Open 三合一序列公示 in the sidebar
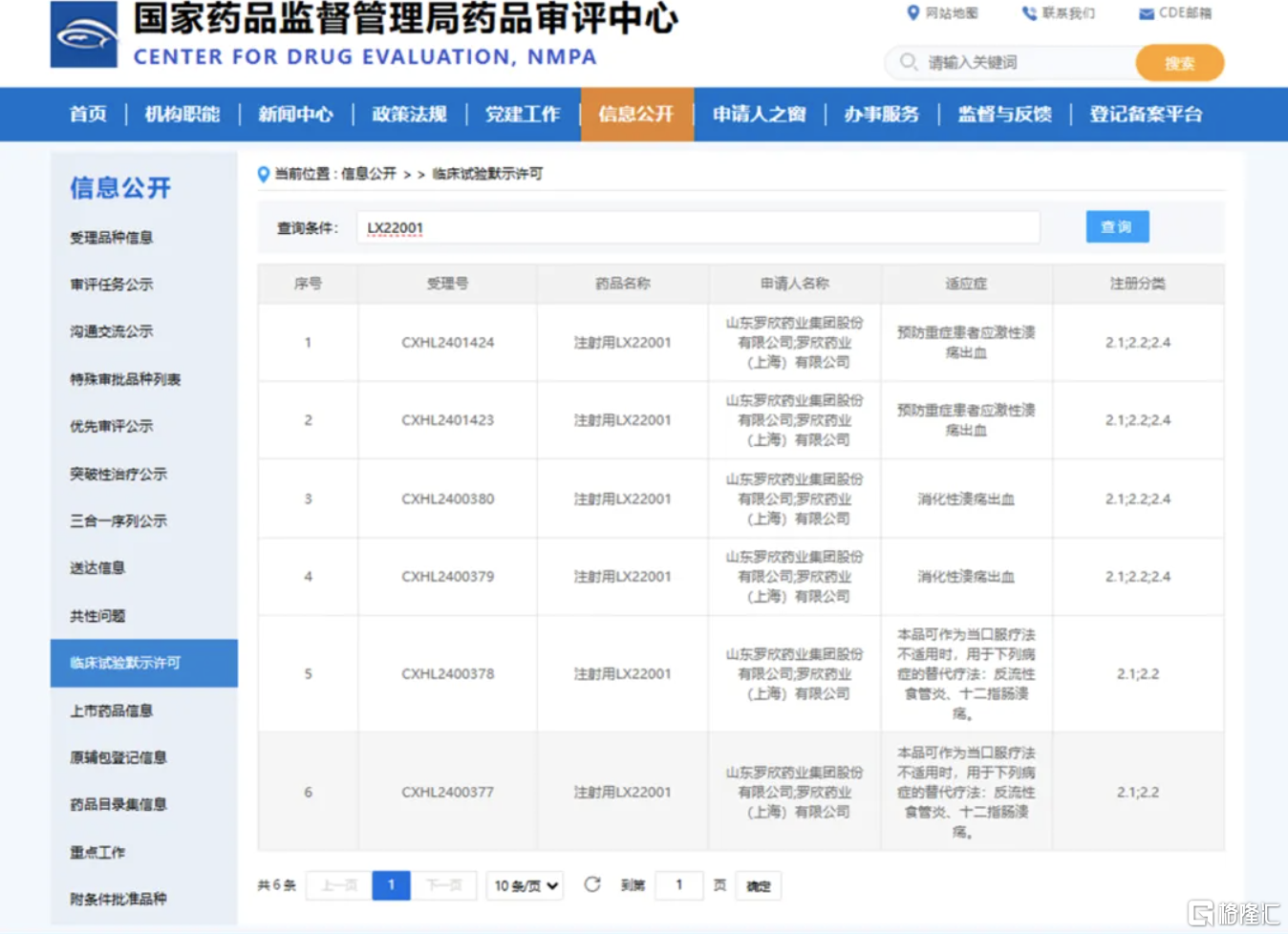The image size is (1288, 934). (x=118, y=520)
